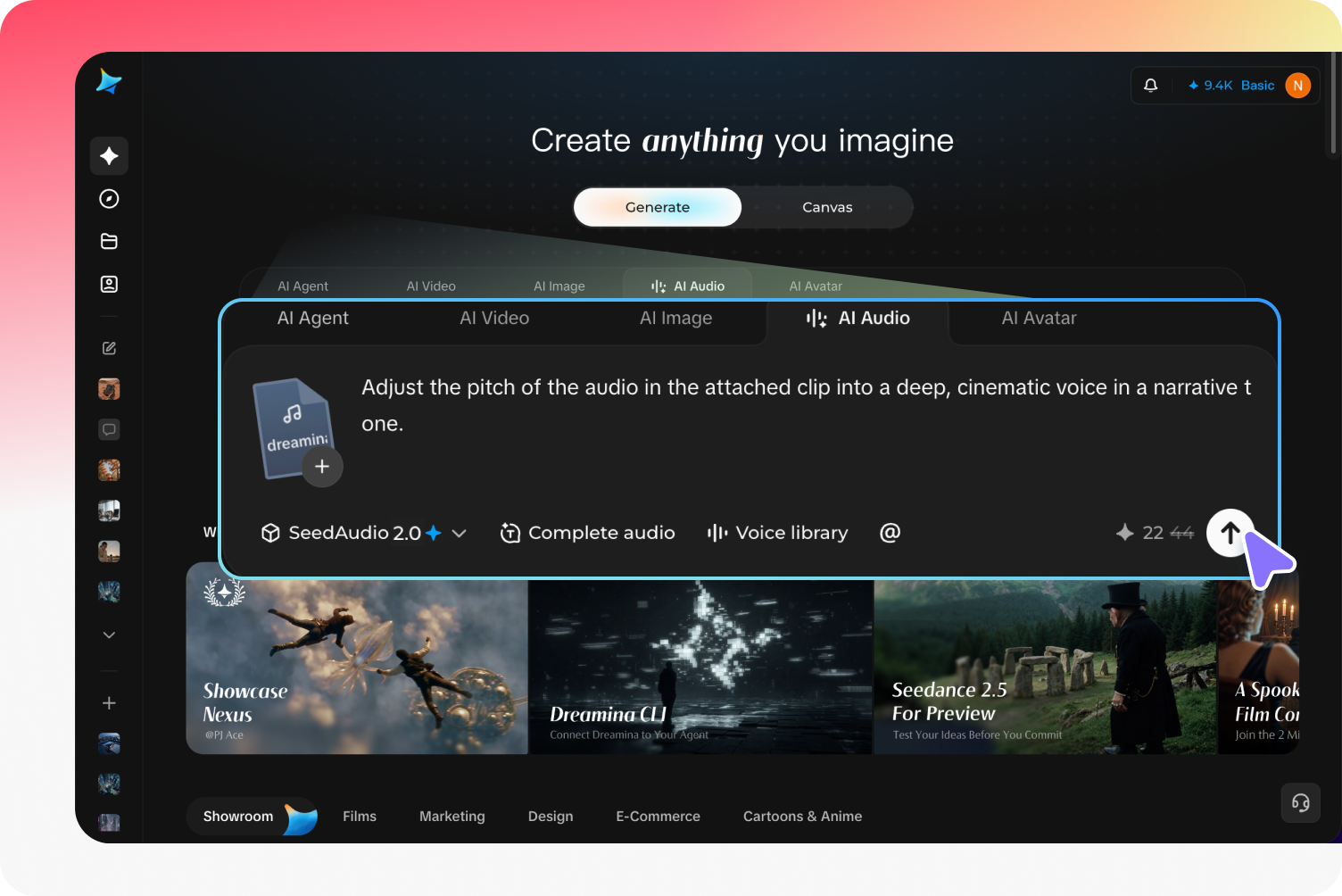Viewport: 1342px width, 896px height.
Task: Expand the sidebar chevron-down list
Action: pos(109,635)
